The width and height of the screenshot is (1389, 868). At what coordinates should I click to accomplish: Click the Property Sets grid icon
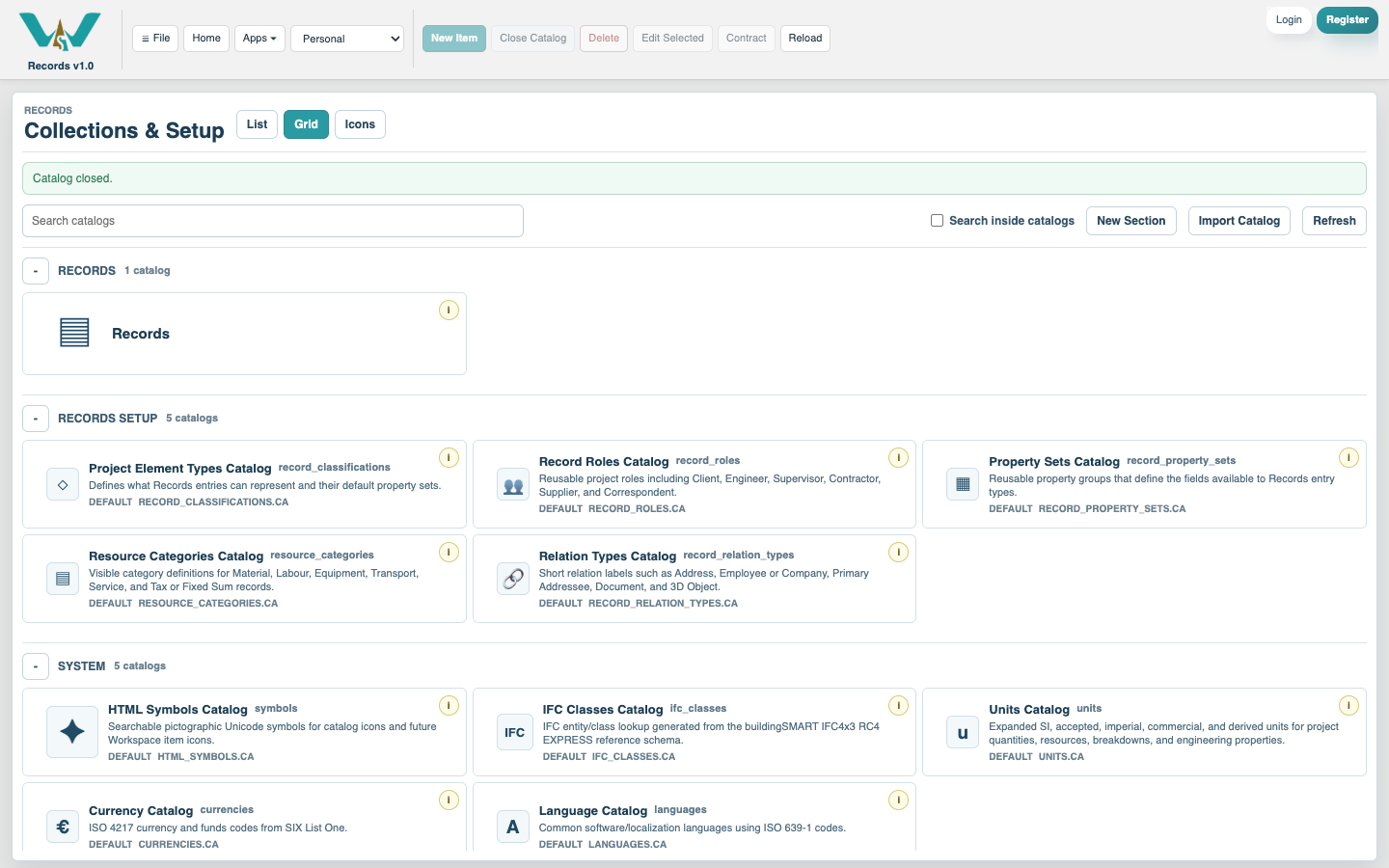[x=963, y=484]
